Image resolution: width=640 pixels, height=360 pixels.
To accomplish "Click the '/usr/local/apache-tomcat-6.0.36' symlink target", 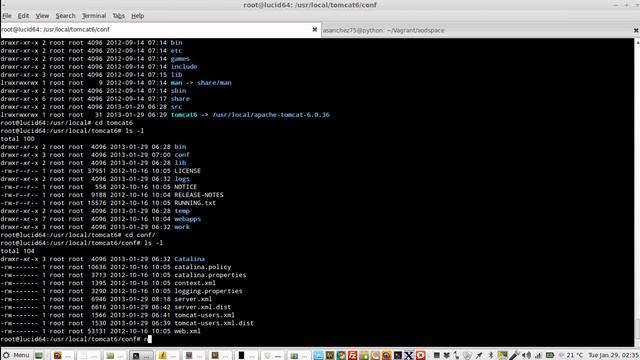I will click(271, 115).
